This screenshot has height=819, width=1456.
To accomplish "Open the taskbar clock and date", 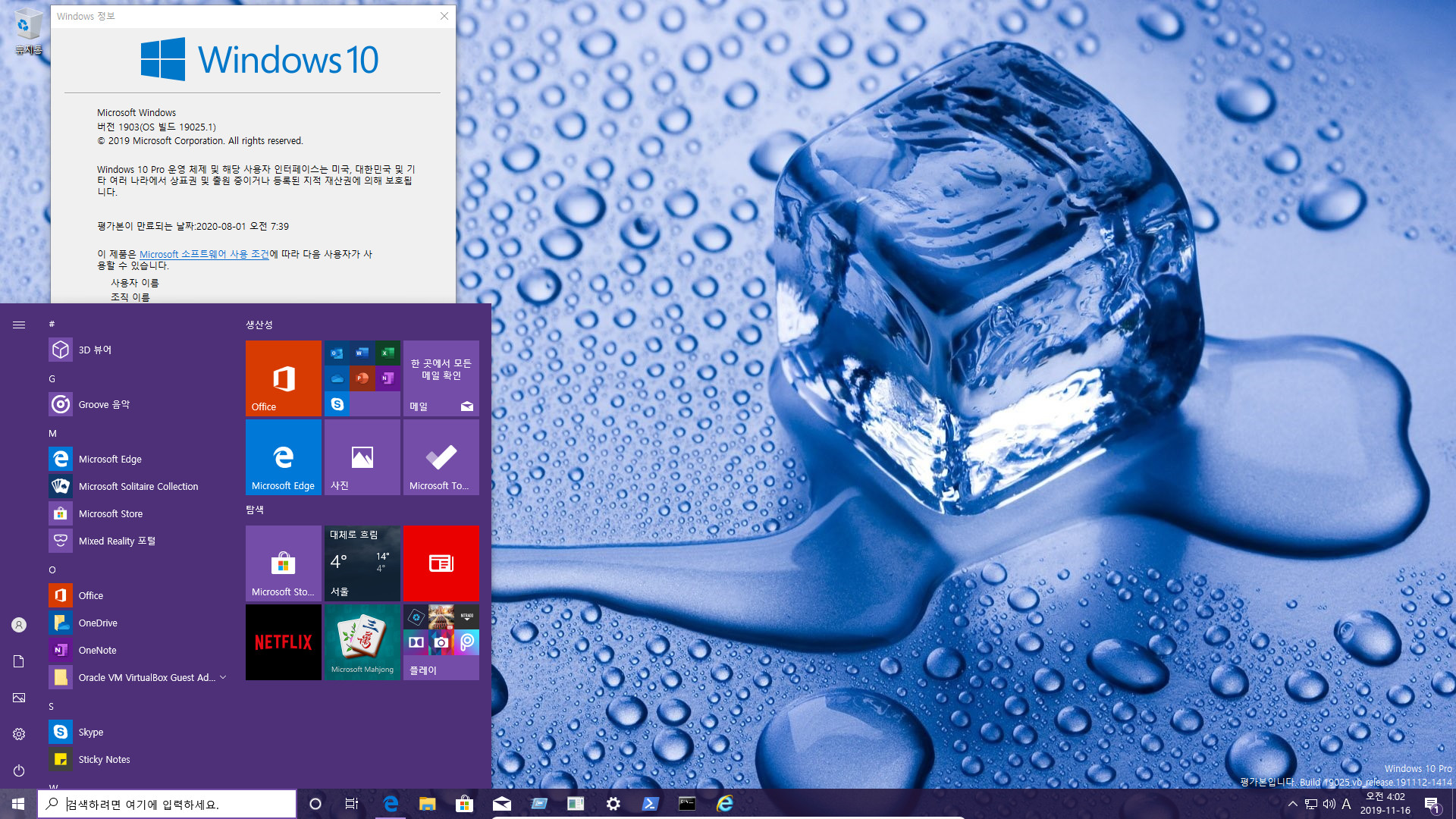I will [1385, 804].
